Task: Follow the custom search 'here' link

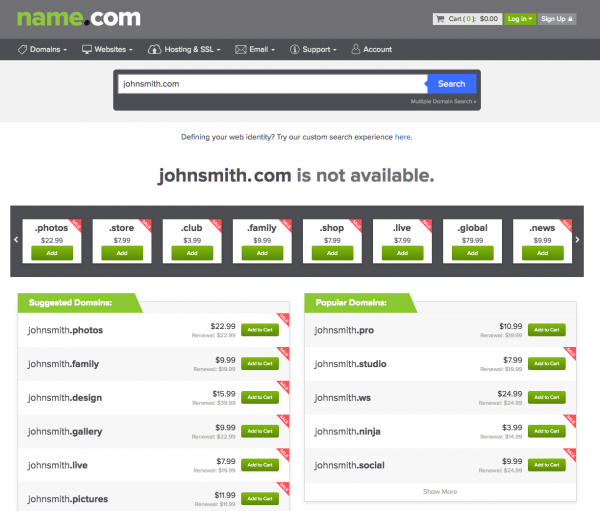Action: tap(403, 137)
